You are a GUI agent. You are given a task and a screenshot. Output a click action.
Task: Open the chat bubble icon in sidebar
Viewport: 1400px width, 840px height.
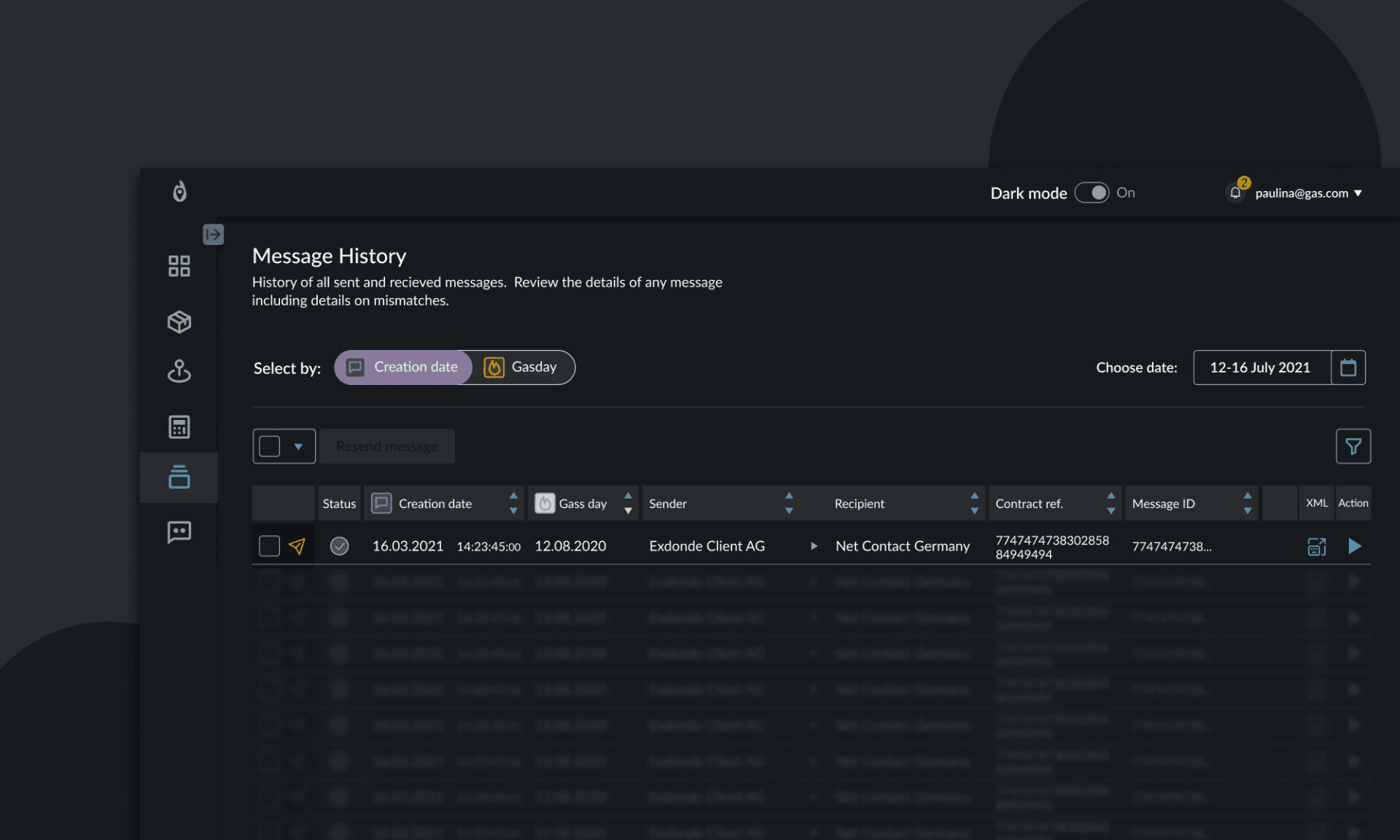tap(179, 532)
